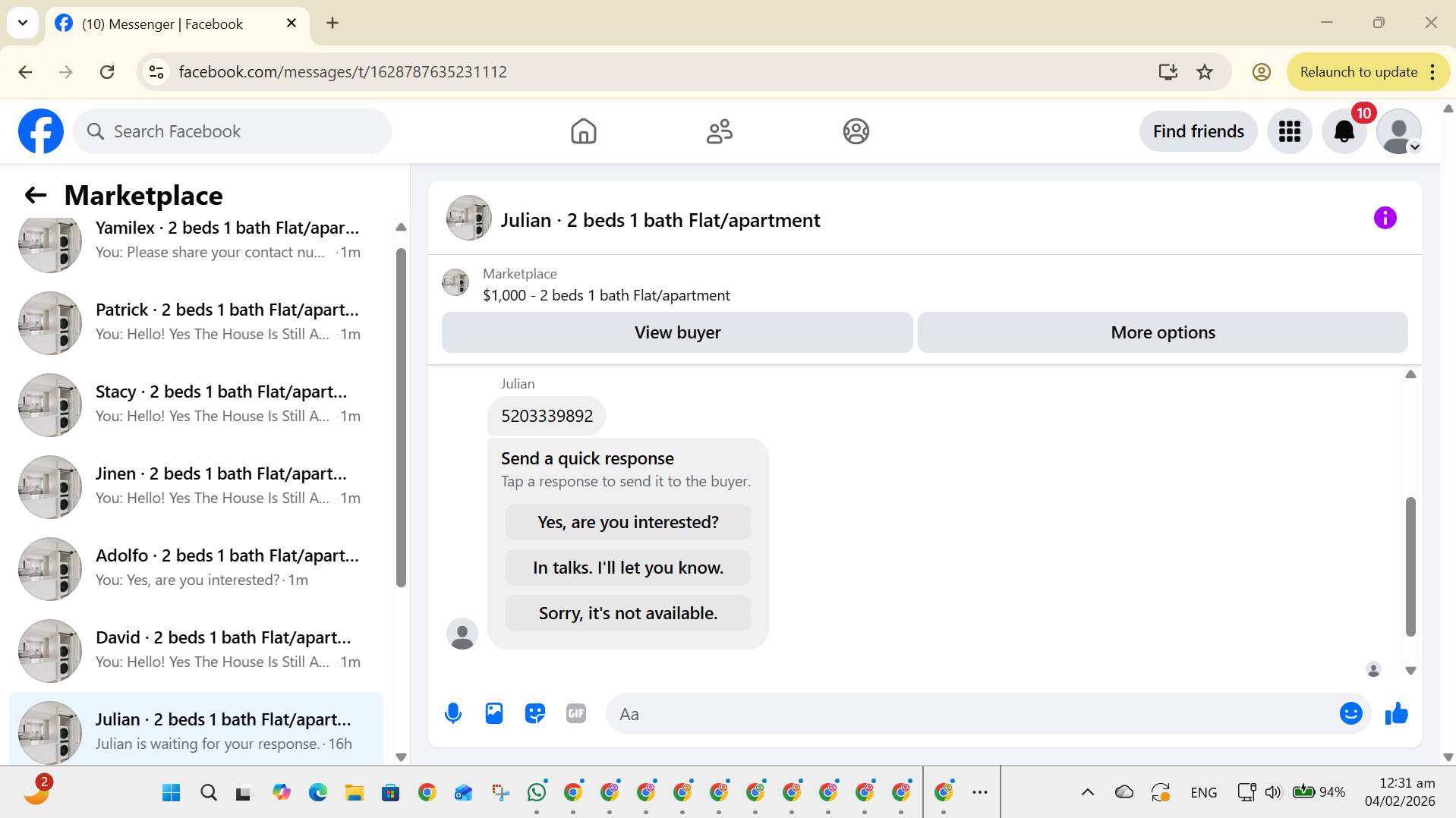
Task: Click the Facebook logo icon
Action: (41, 131)
